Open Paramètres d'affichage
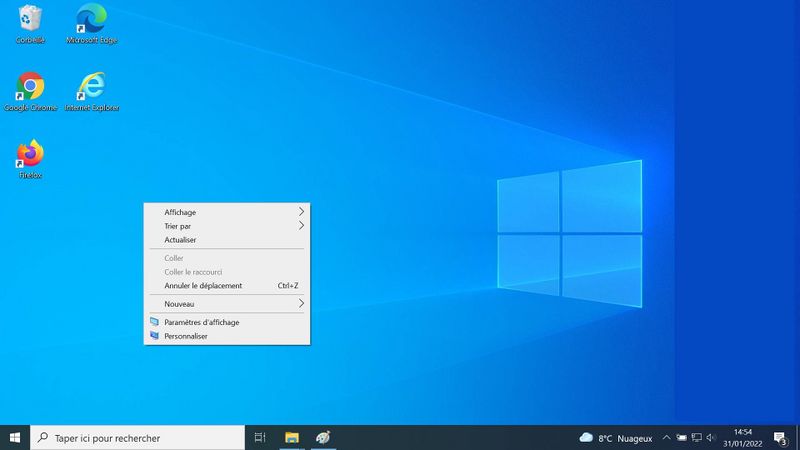 (227, 322)
